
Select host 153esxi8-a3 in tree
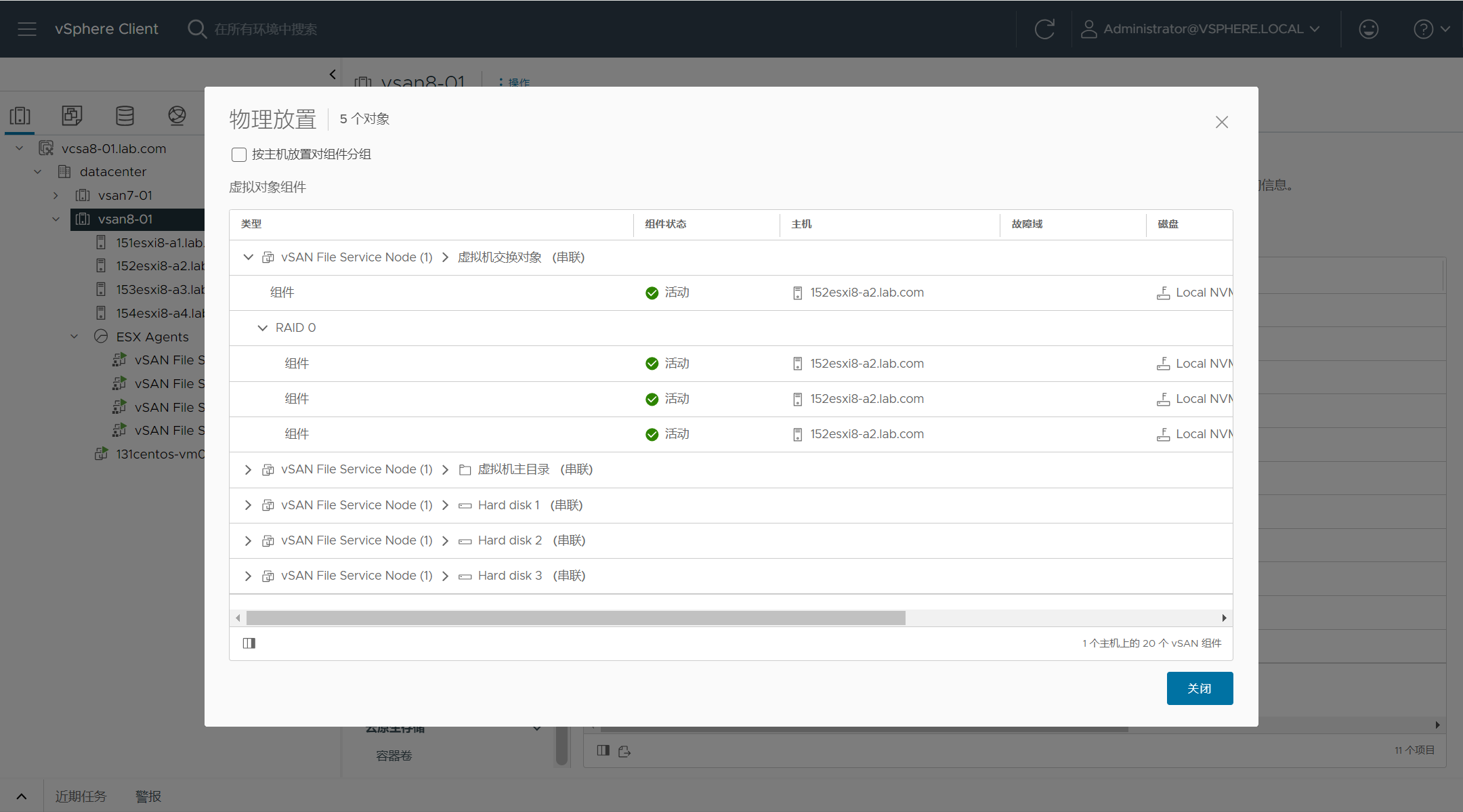(160, 290)
